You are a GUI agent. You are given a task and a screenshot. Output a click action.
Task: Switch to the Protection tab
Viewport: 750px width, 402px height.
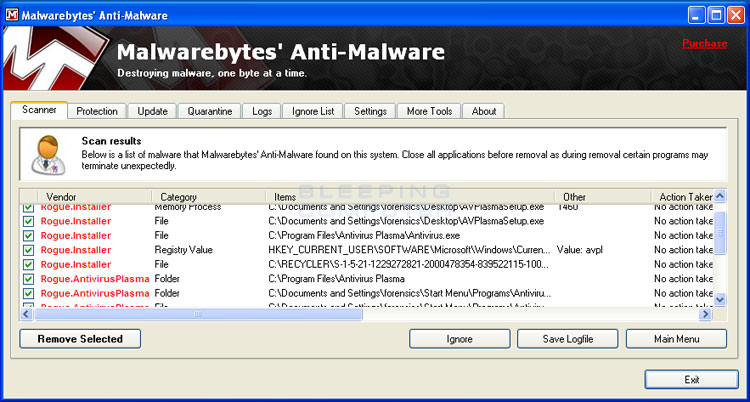click(x=97, y=111)
